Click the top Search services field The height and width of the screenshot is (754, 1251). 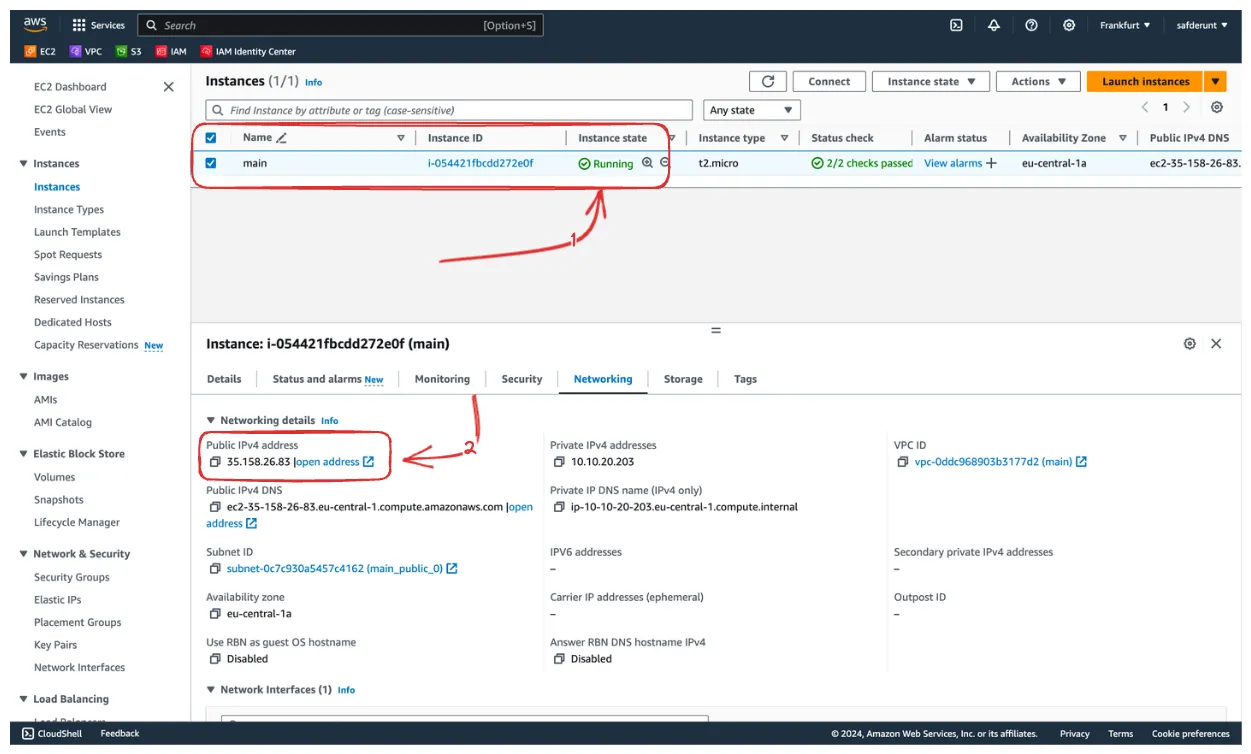340,25
